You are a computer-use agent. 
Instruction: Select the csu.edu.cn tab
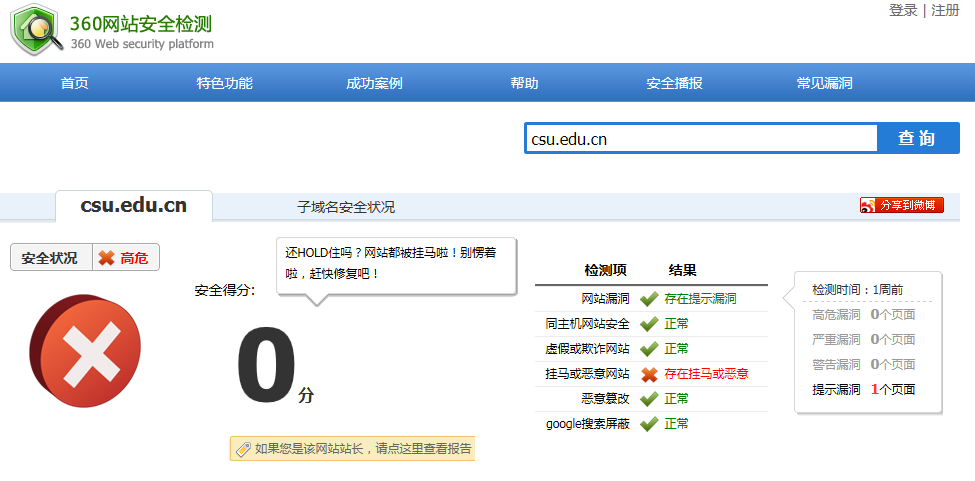point(133,206)
